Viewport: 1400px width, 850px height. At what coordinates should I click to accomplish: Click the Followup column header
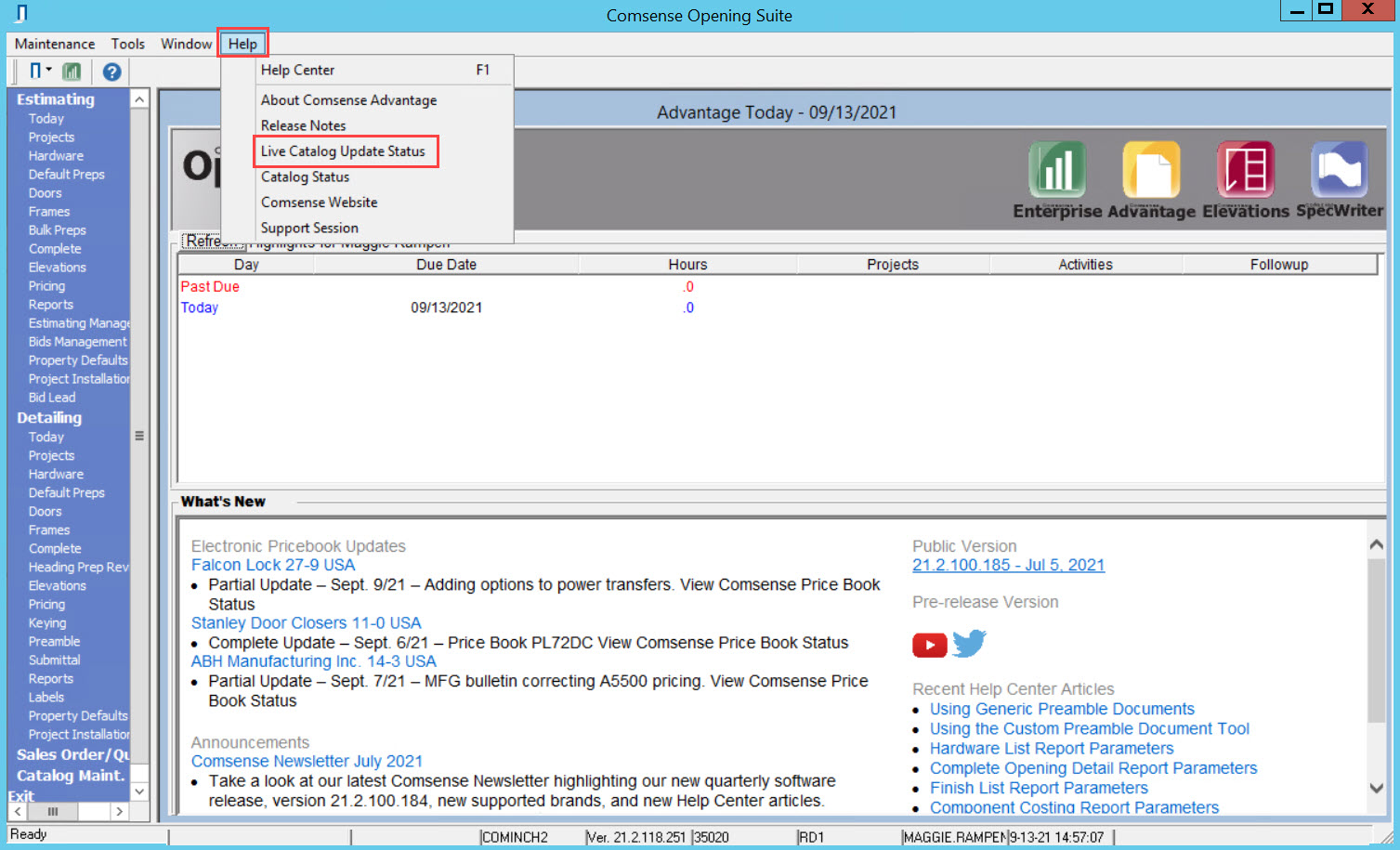point(1279,265)
